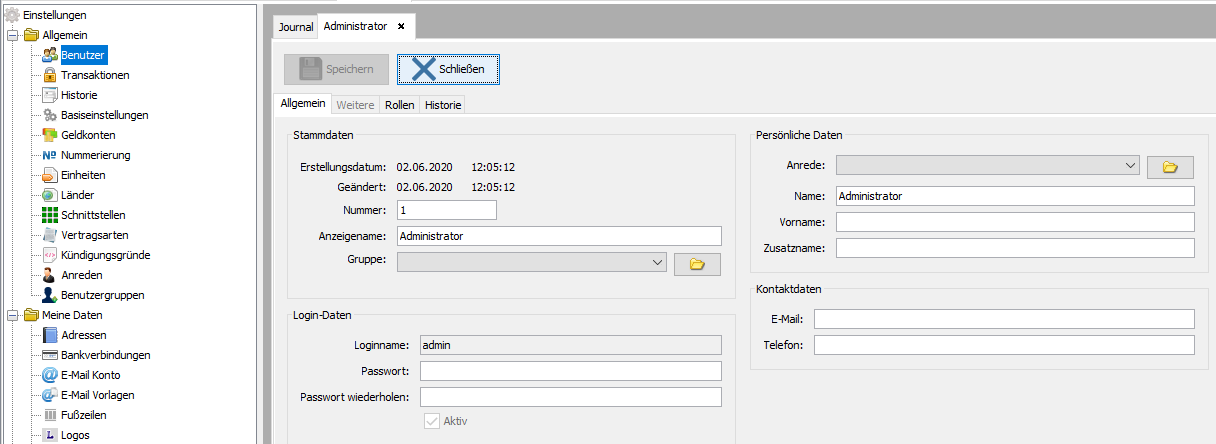Select Kündigungsgründe in the settings tree
The image size is (1216, 444).
105,255
